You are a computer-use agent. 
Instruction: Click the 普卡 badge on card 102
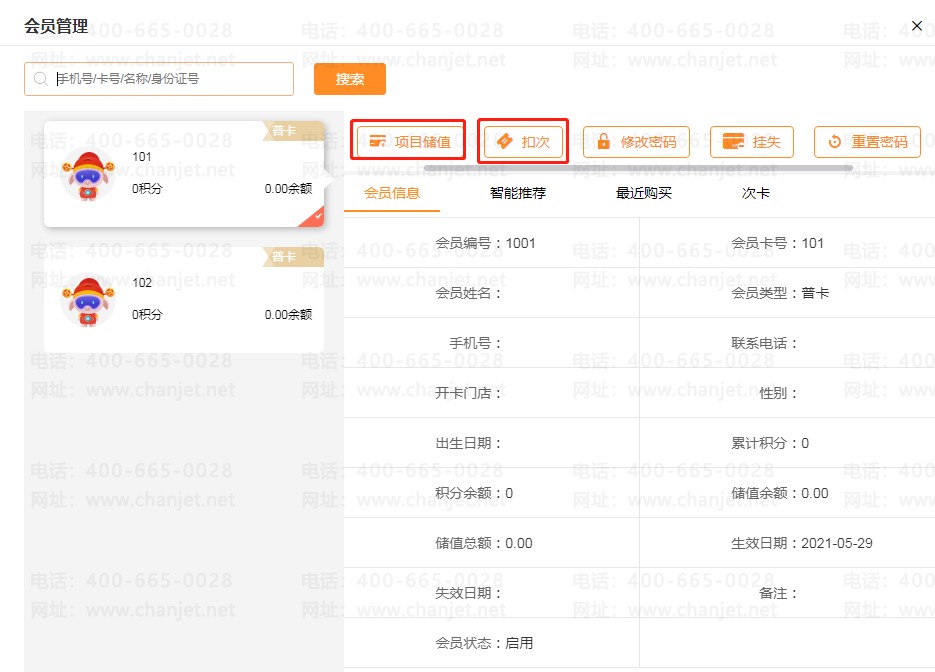click(293, 256)
